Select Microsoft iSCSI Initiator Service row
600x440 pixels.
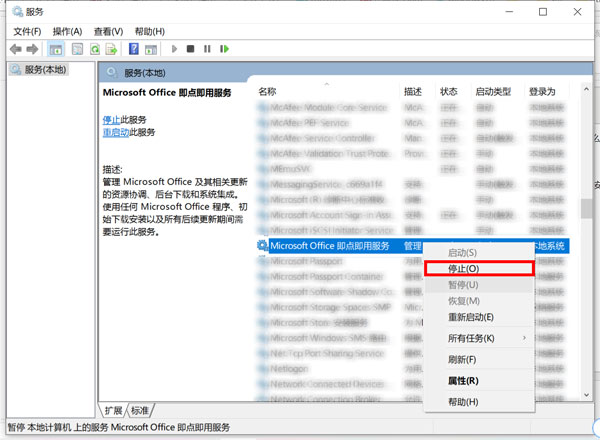pyautogui.click(x=413, y=230)
